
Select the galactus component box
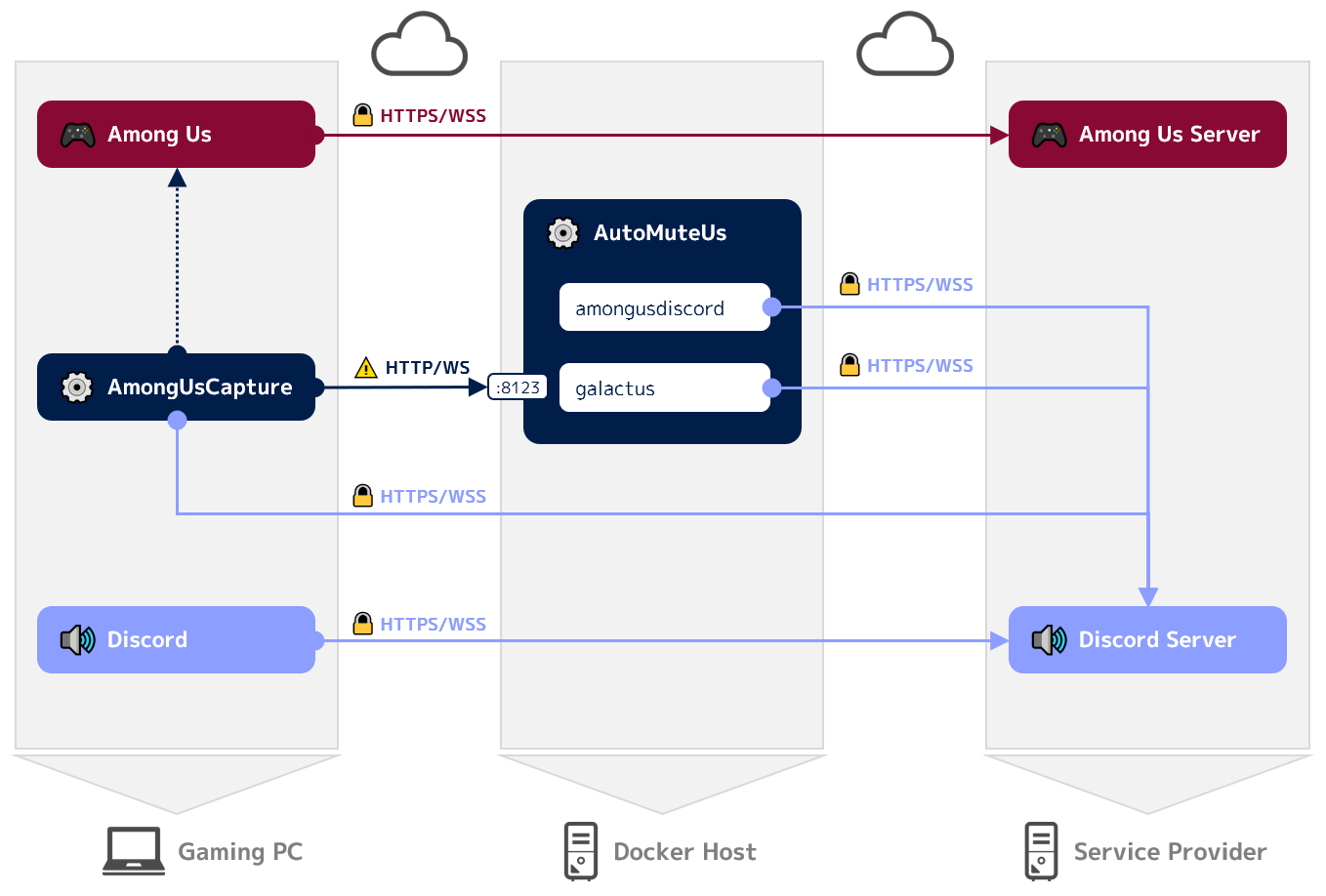664,388
